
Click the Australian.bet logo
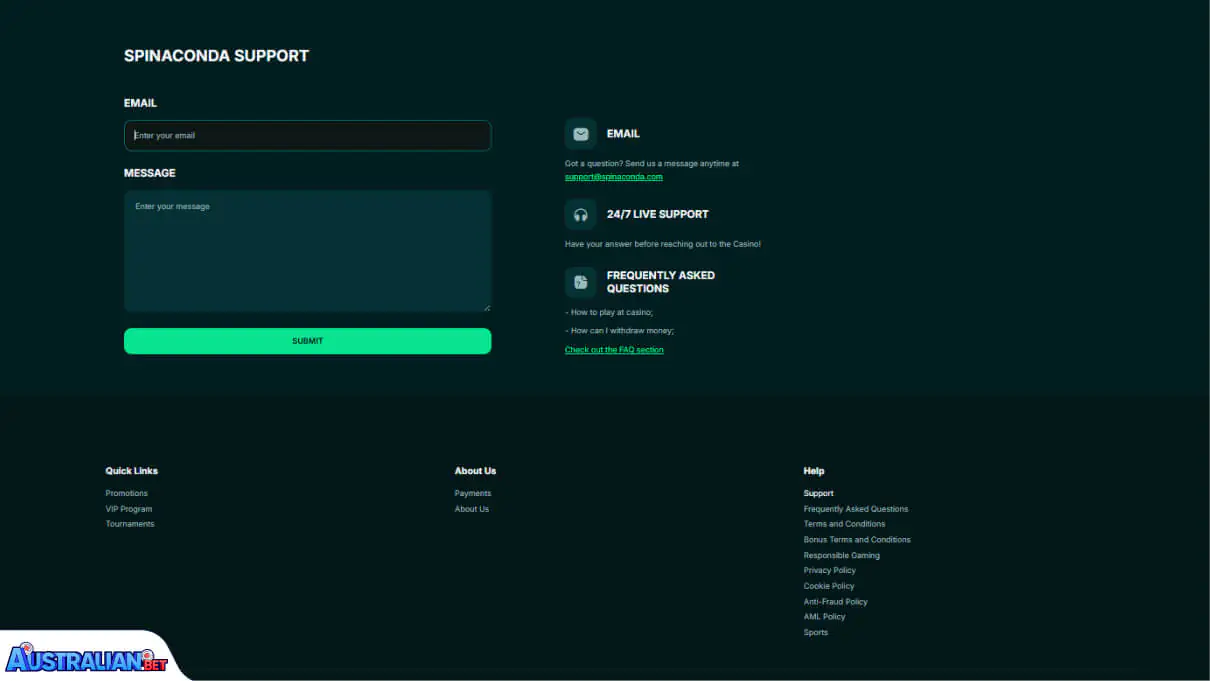[85, 655]
